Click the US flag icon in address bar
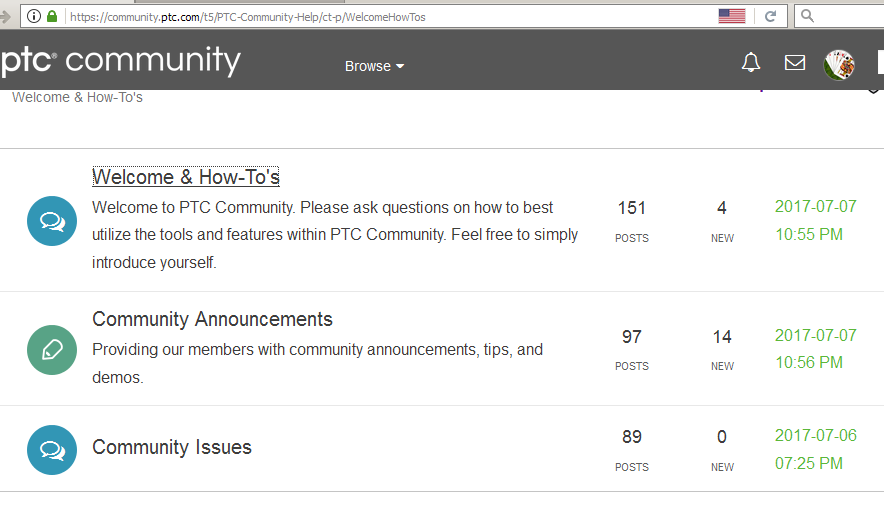 pos(732,16)
